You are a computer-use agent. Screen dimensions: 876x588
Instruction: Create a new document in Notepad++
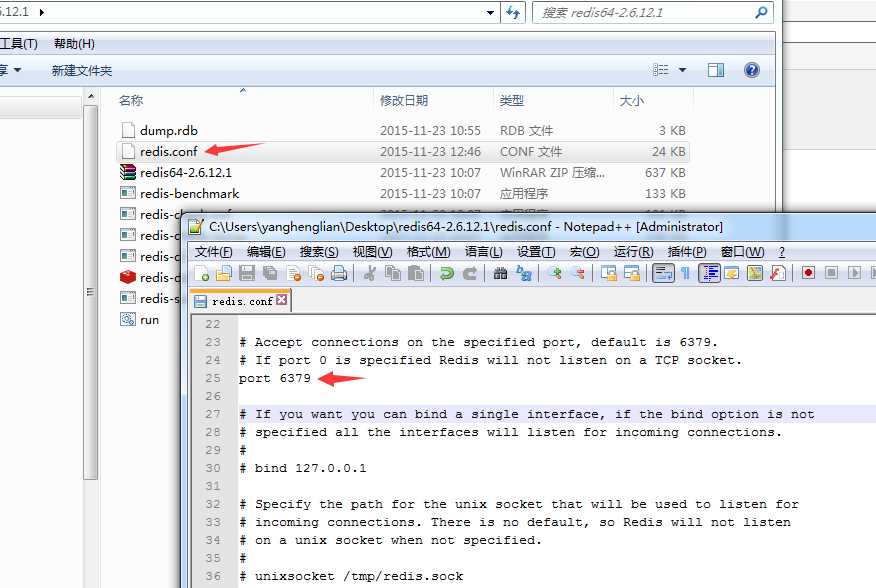[202, 273]
